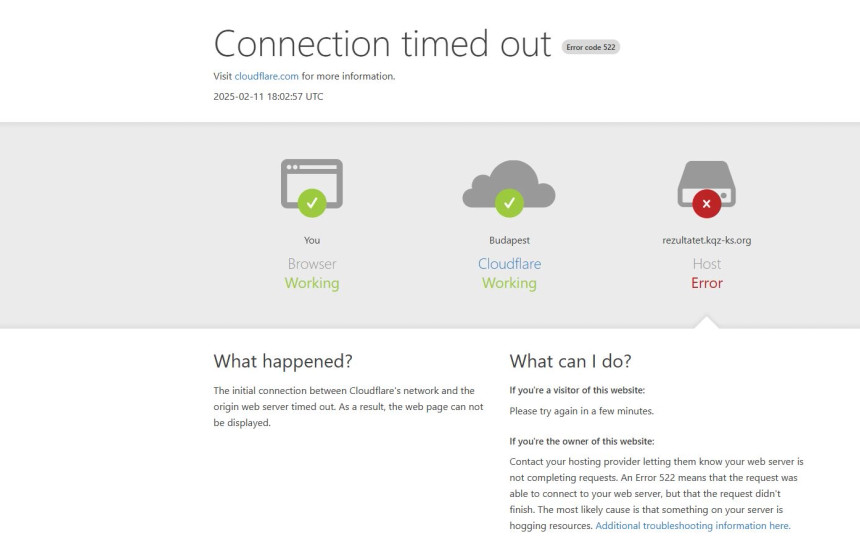Click the gray Host label

pyautogui.click(x=706, y=264)
